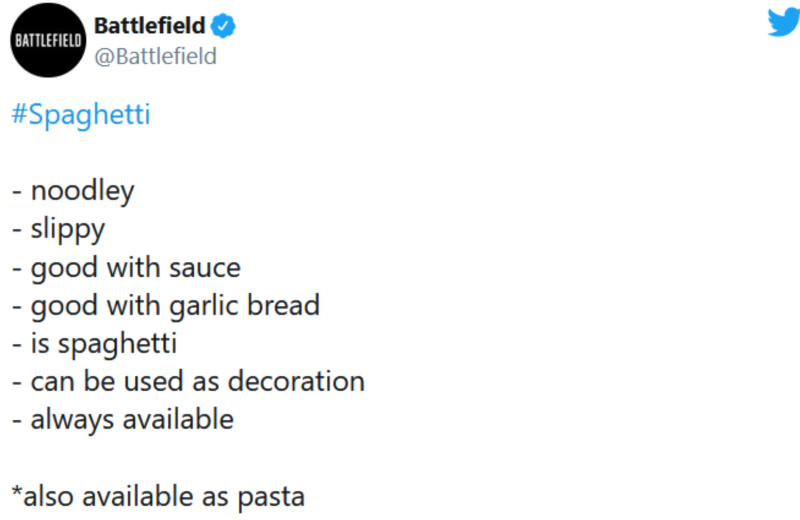Click the word "decoration" in the tweet
Image resolution: width=800 pixels, height=520 pixels.
click(296, 382)
